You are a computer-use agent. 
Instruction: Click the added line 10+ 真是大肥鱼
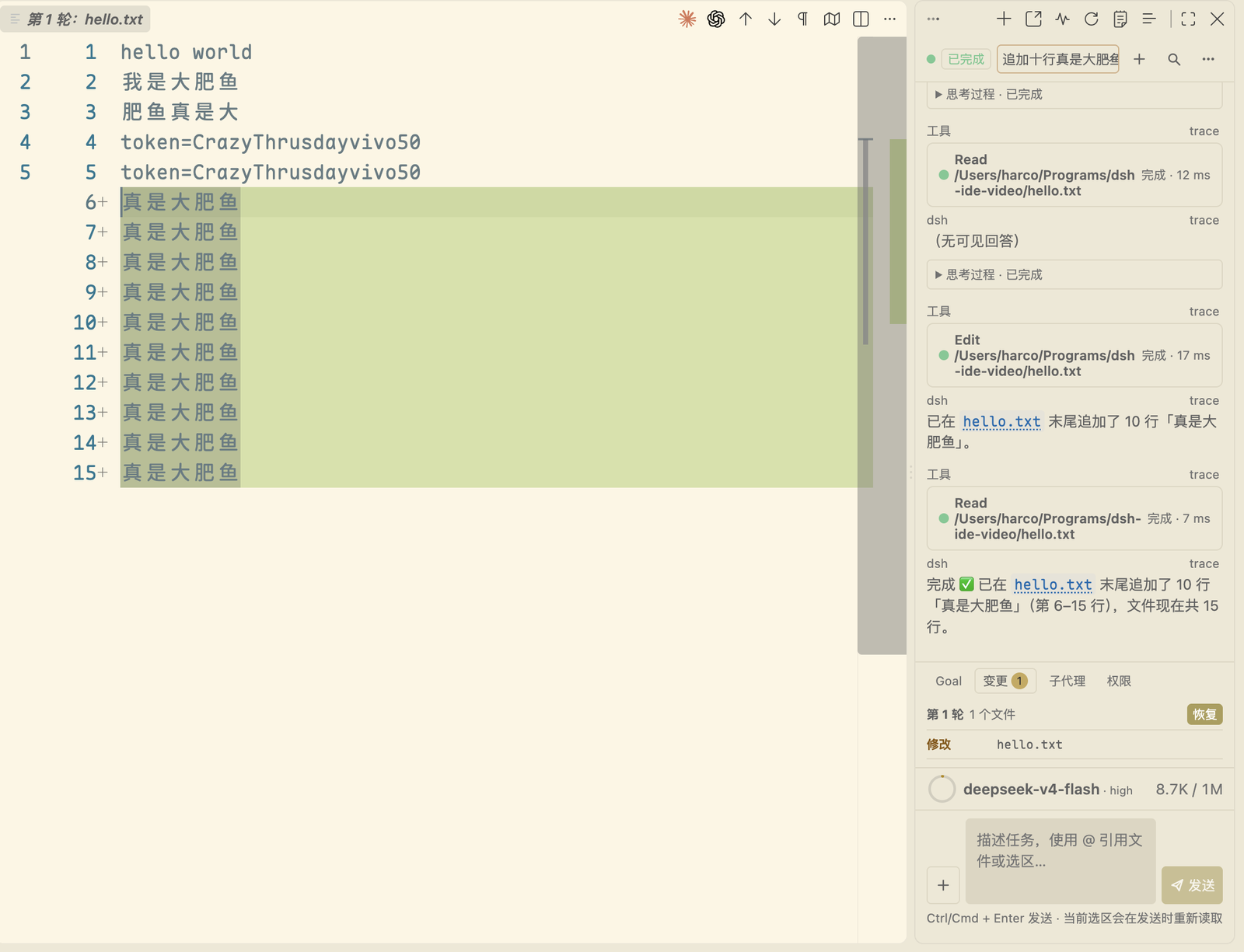[180, 323]
